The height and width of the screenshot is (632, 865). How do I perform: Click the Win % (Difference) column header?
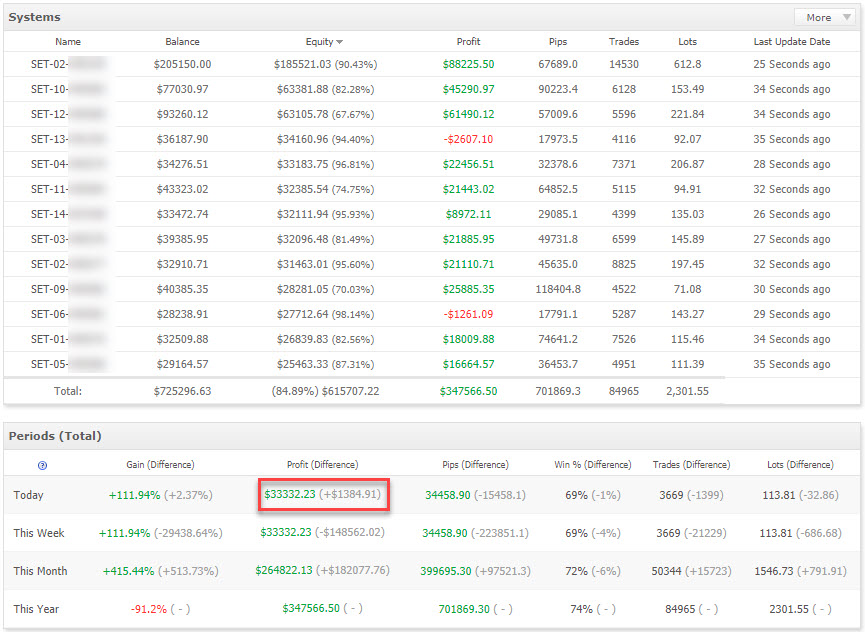[x=592, y=465]
